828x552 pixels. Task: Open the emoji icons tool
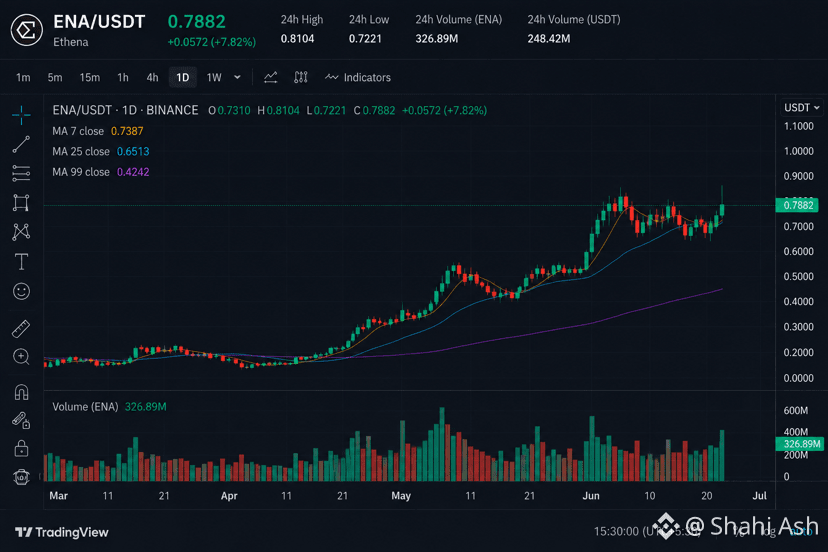point(21,291)
